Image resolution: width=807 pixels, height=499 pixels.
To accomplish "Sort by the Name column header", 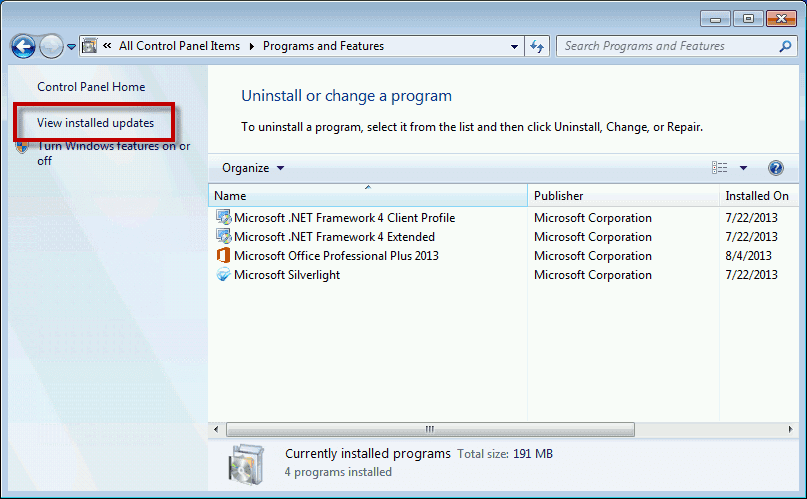I will coord(368,195).
